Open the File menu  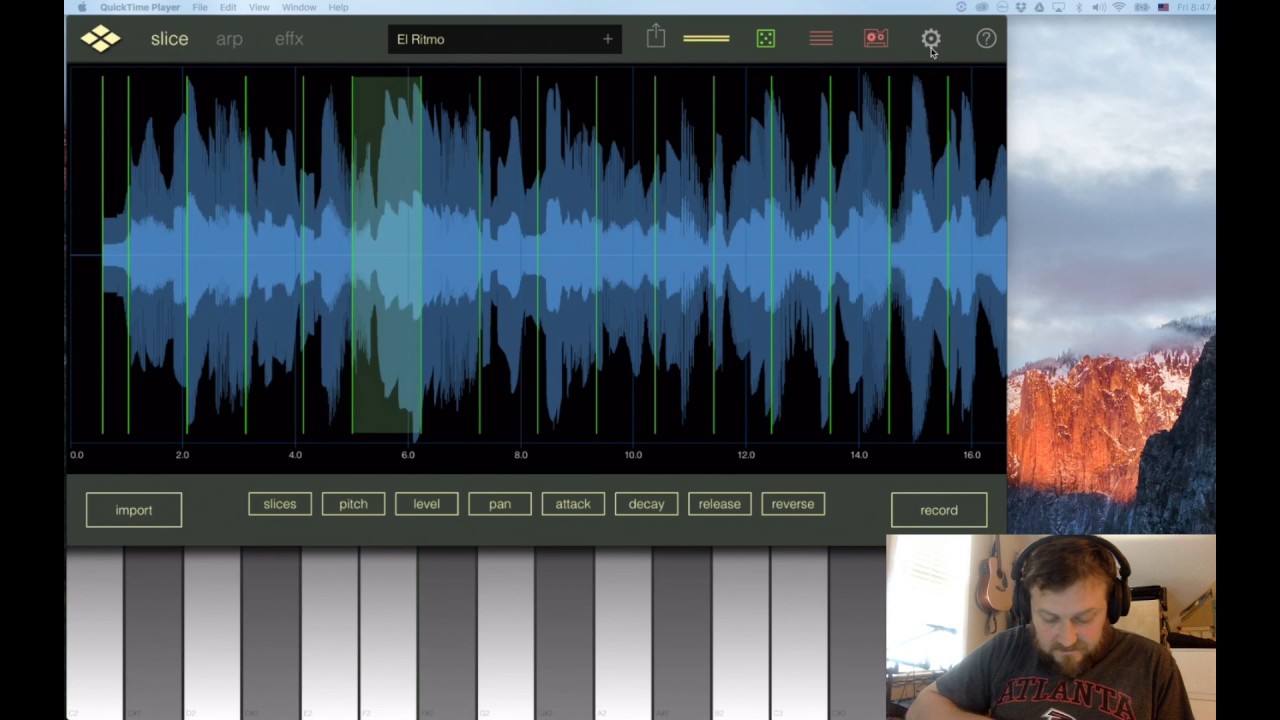[x=200, y=7]
